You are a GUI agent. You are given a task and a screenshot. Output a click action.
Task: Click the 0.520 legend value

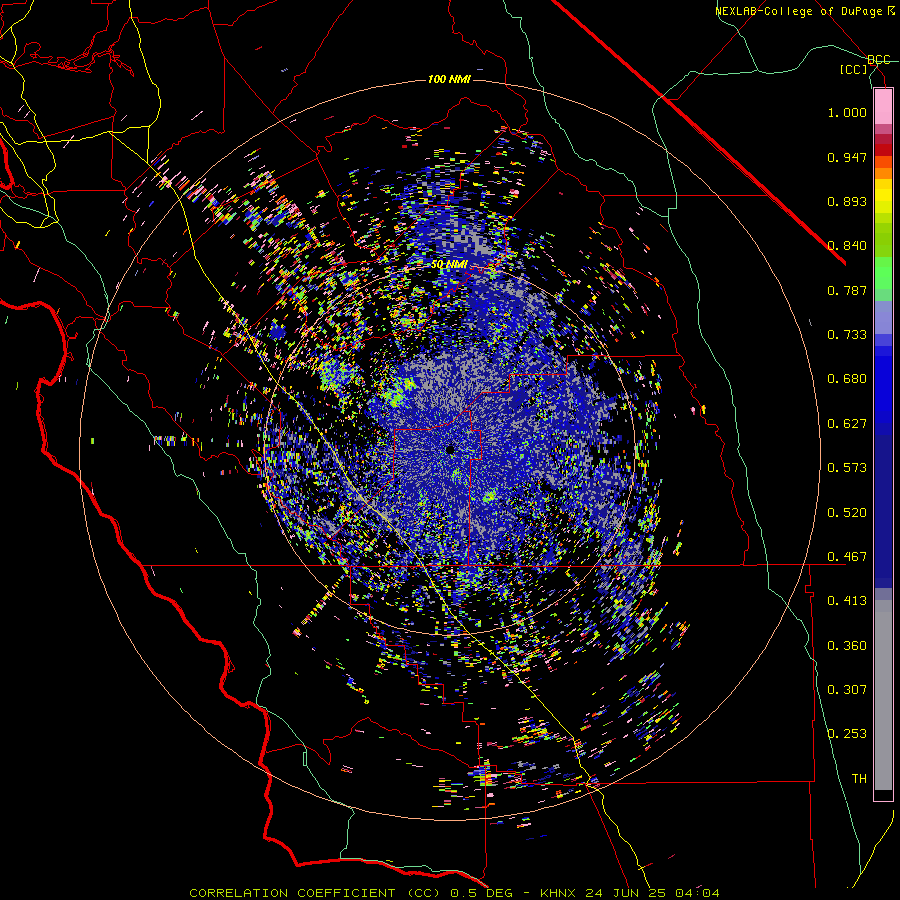click(x=847, y=513)
